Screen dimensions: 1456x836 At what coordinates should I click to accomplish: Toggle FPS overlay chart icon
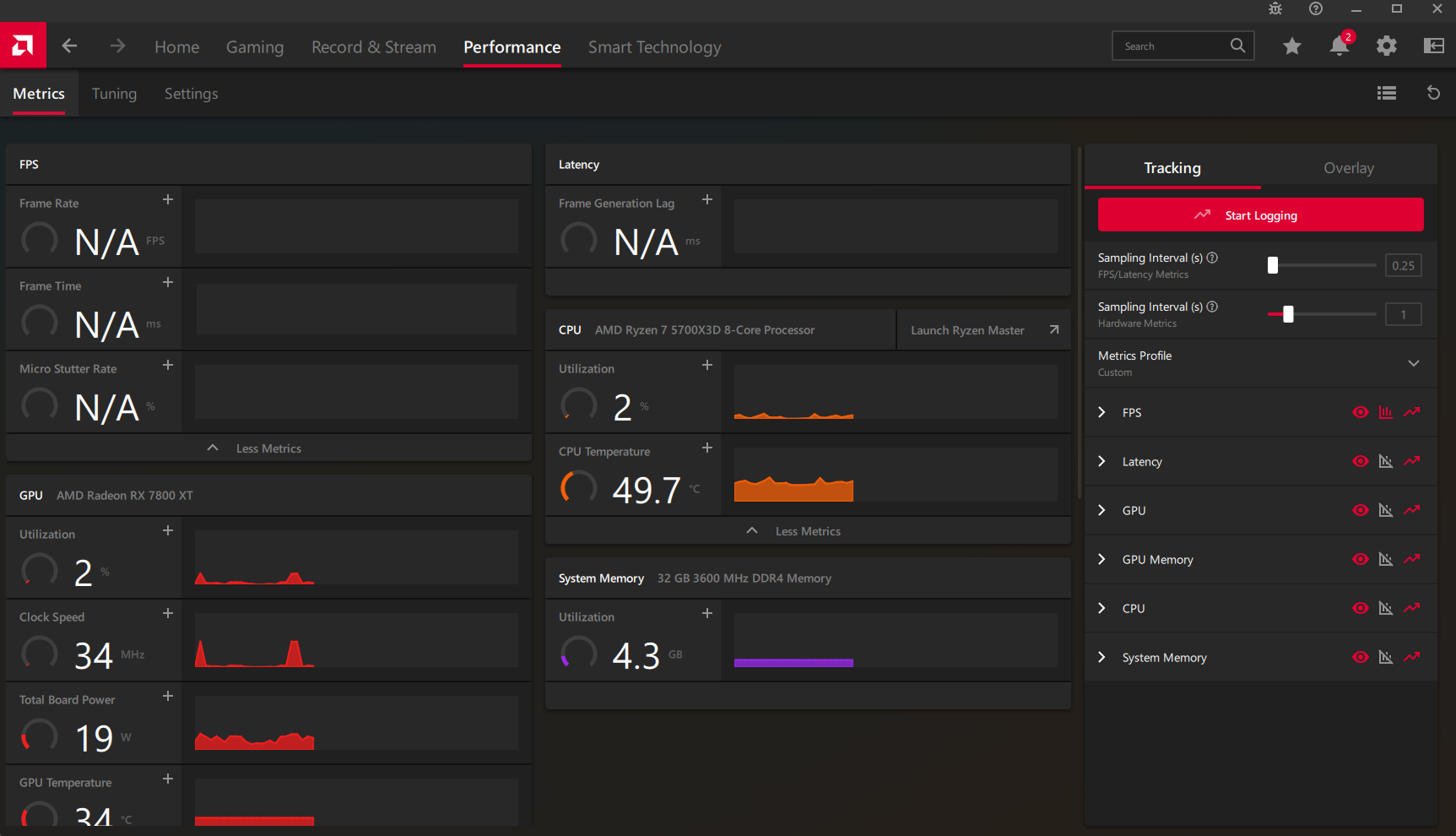(1386, 412)
